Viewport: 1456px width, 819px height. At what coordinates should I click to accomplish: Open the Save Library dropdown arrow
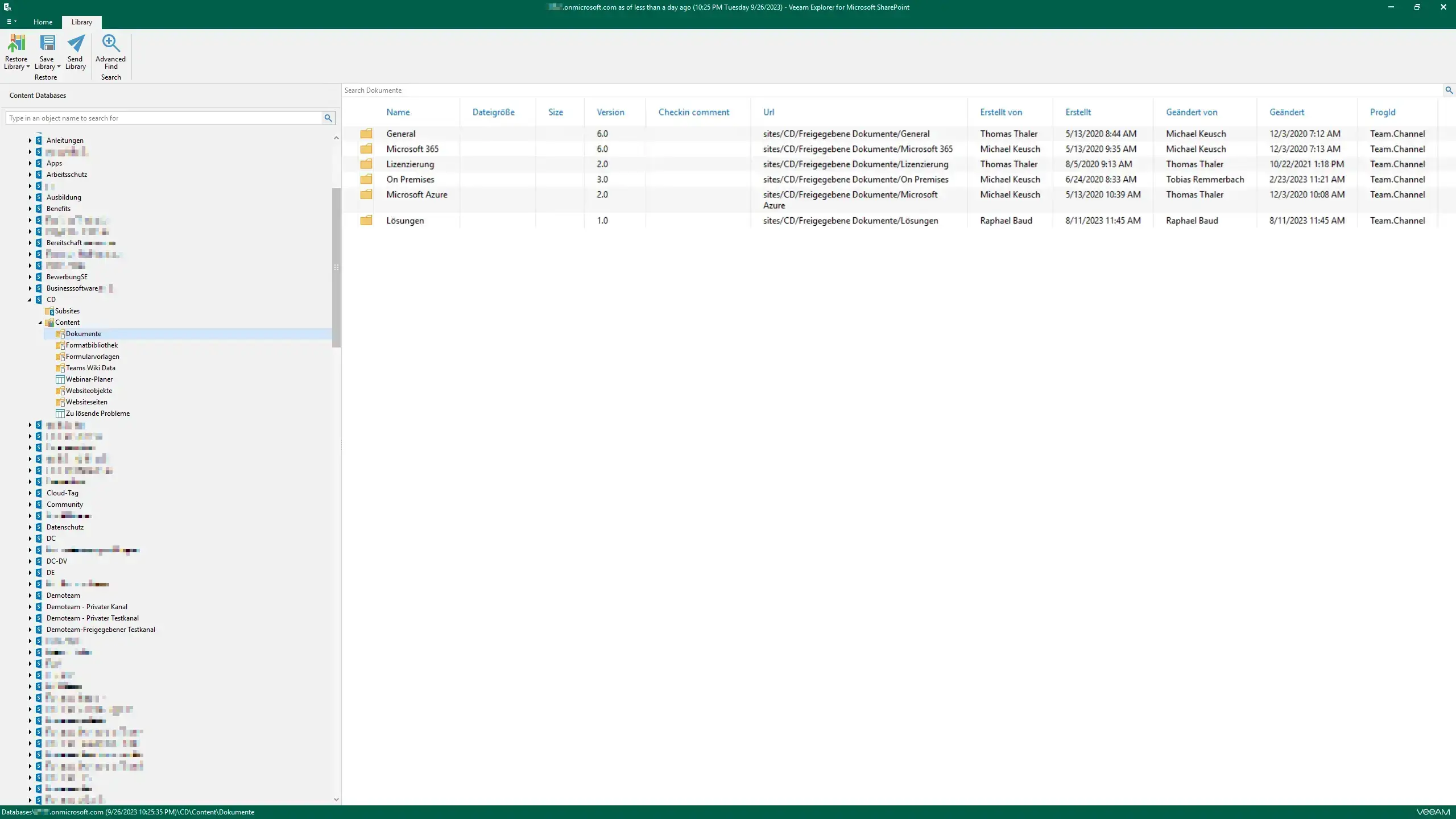click(x=59, y=67)
